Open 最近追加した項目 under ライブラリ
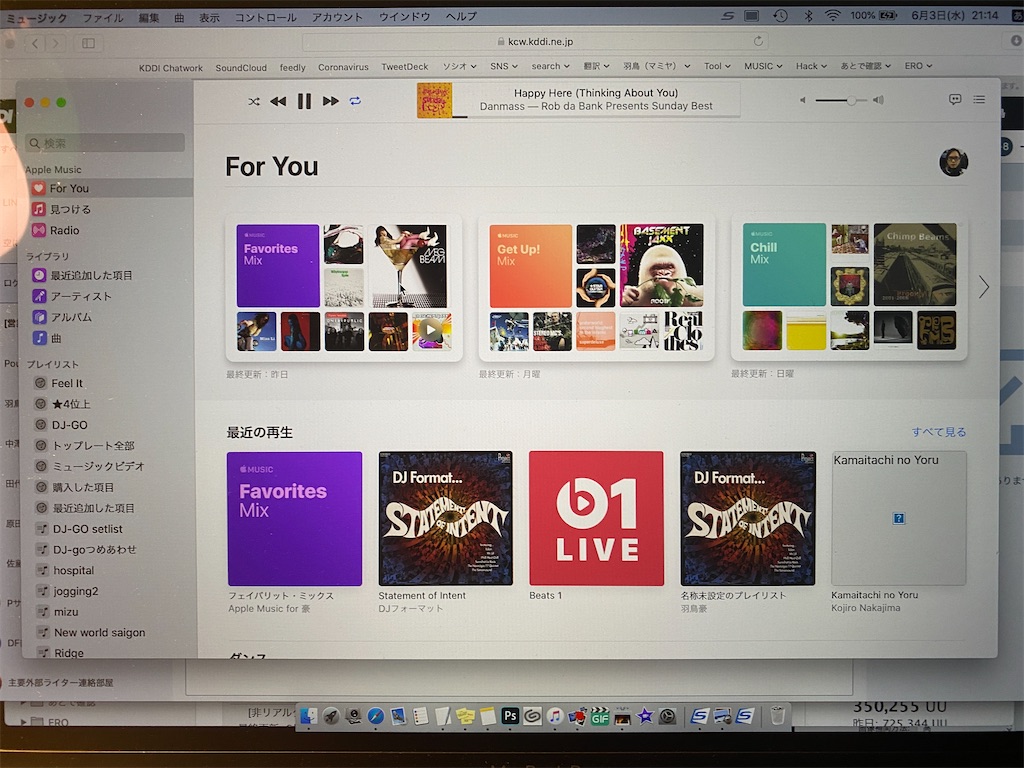This screenshot has height=768, width=1024. point(91,276)
